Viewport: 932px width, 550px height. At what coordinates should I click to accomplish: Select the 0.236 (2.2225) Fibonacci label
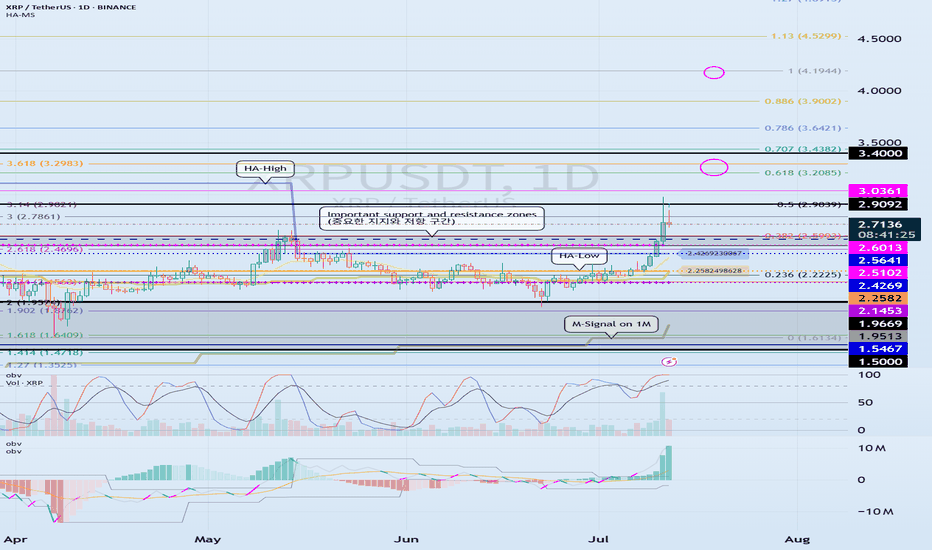click(x=803, y=275)
